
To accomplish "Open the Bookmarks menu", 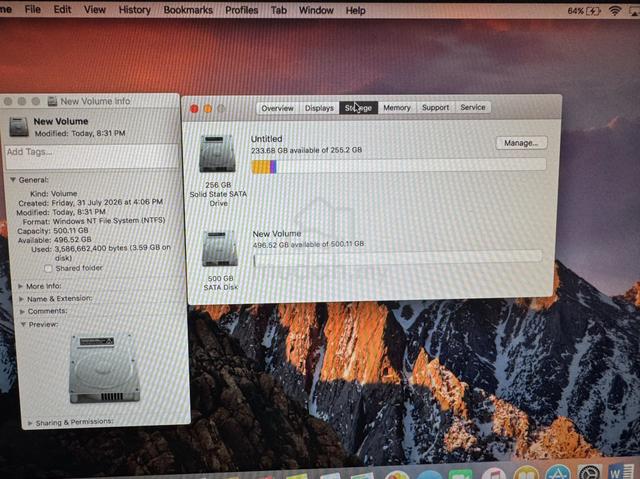I will tap(188, 10).
